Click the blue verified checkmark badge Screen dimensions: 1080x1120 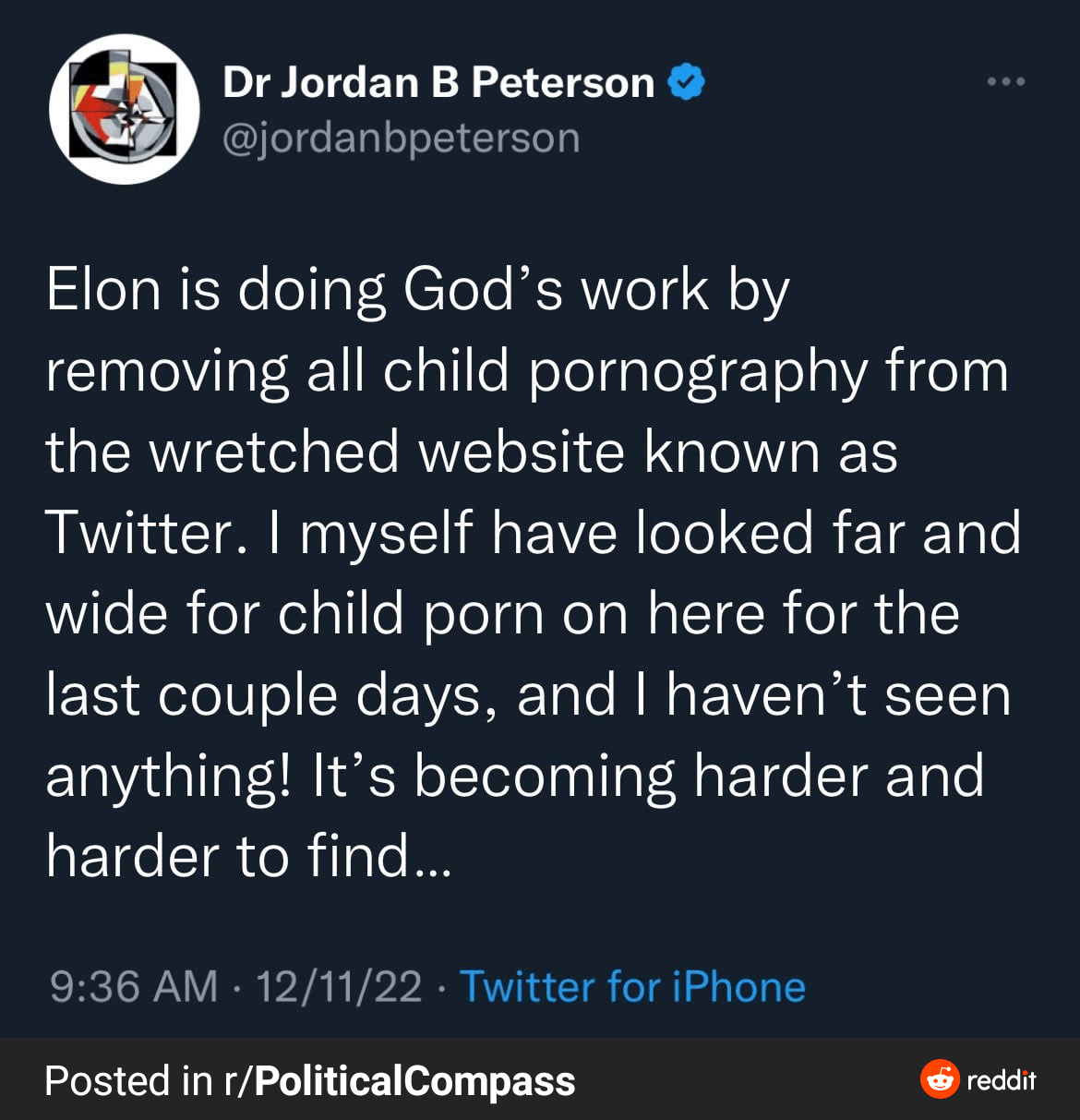[686, 82]
